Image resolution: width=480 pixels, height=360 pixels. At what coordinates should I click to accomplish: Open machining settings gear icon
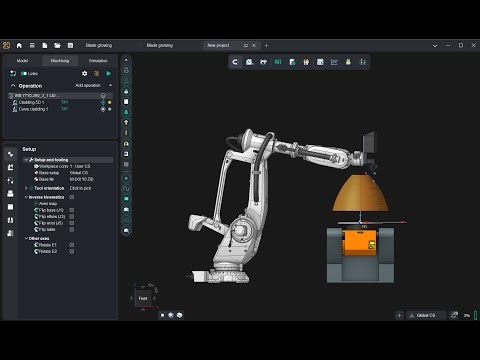coord(85,73)
